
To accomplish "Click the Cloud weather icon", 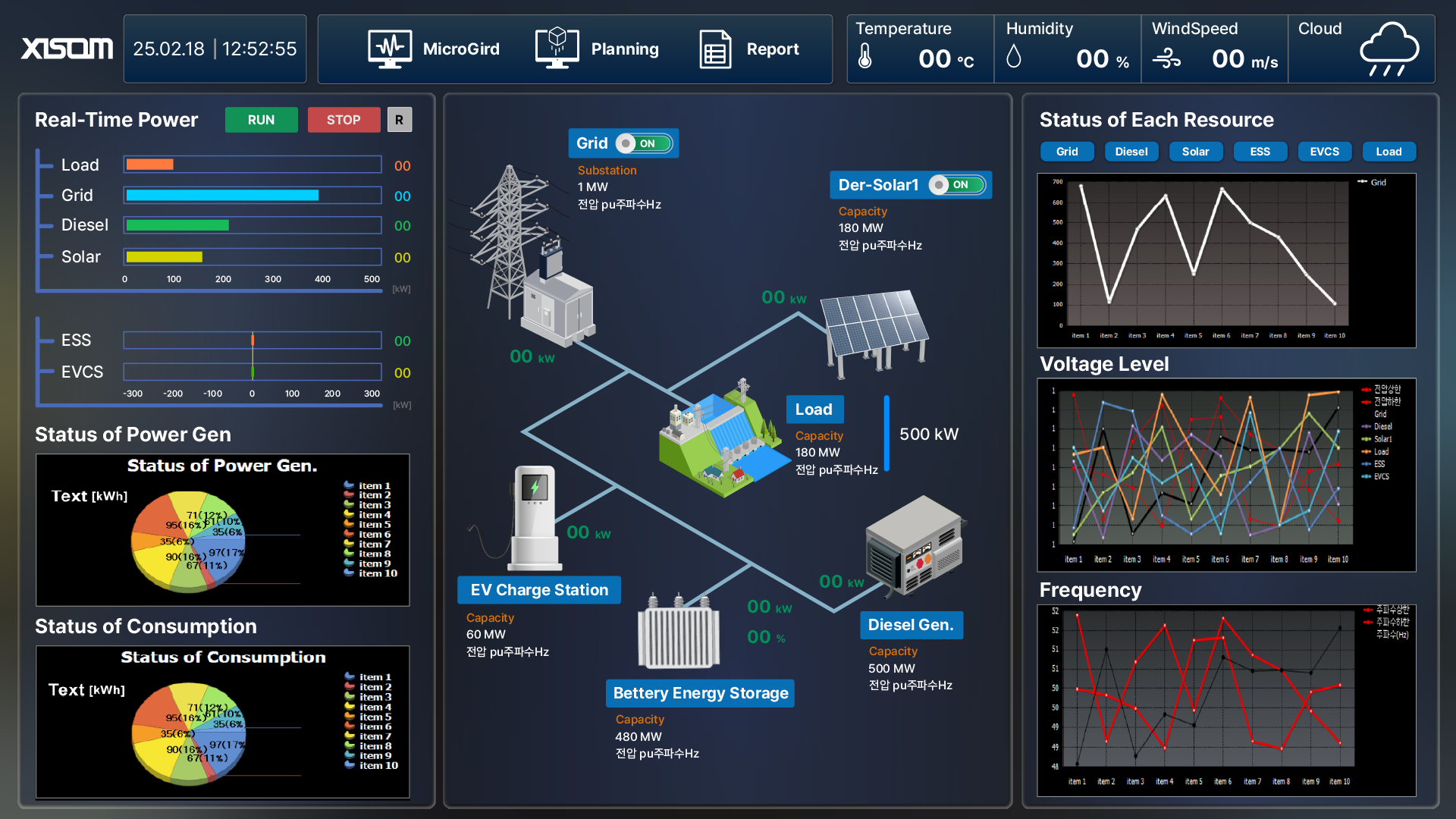I will click(x=1390, y=47).
